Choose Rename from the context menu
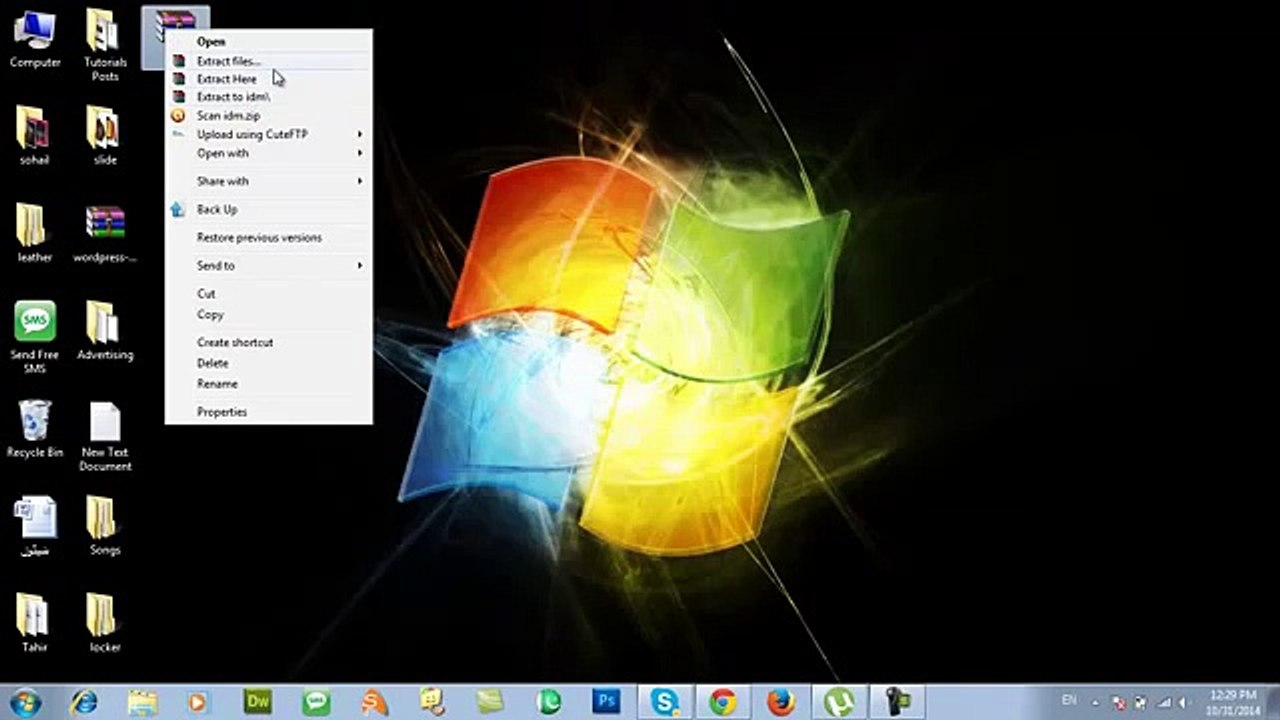 coord(269,384)
